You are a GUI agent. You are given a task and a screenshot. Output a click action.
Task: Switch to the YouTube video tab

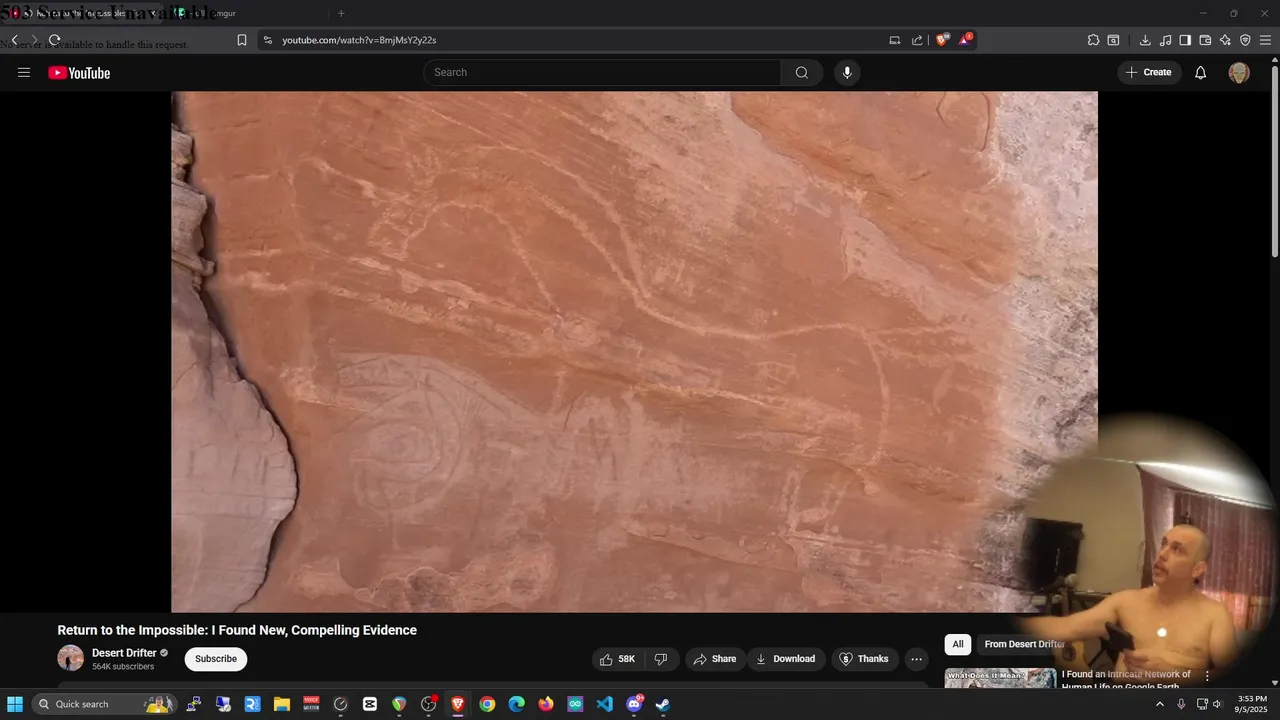point(82,13)
